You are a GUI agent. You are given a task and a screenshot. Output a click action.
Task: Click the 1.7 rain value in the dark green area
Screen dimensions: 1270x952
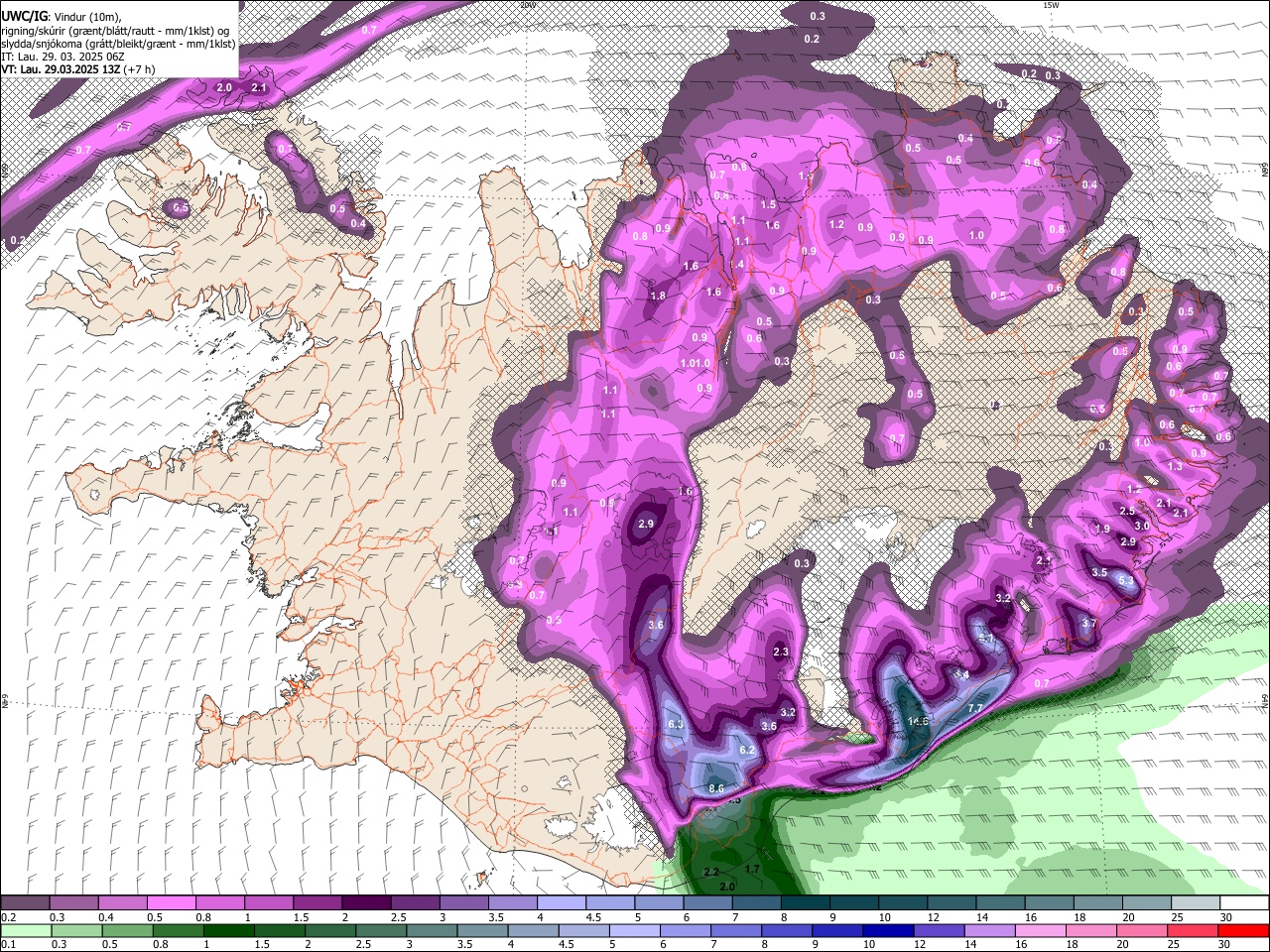point(751,870)
